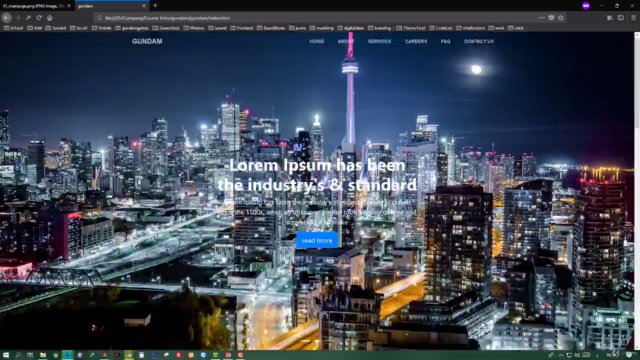Open the page actions three-dot menu
Screen dimensions: 640x360
(542, 18)
